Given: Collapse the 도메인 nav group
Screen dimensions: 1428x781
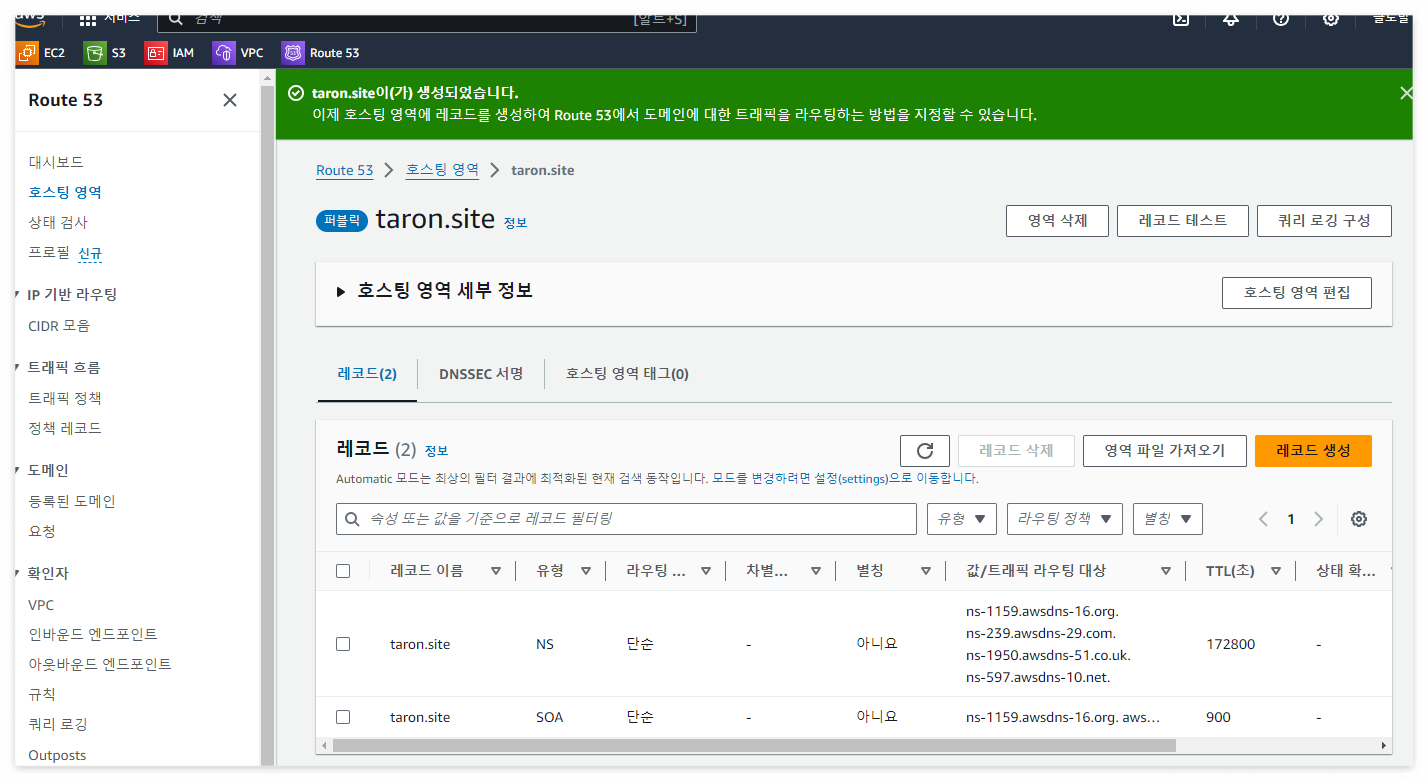Looking at the screenshot, I should click(x=19, y=470).
